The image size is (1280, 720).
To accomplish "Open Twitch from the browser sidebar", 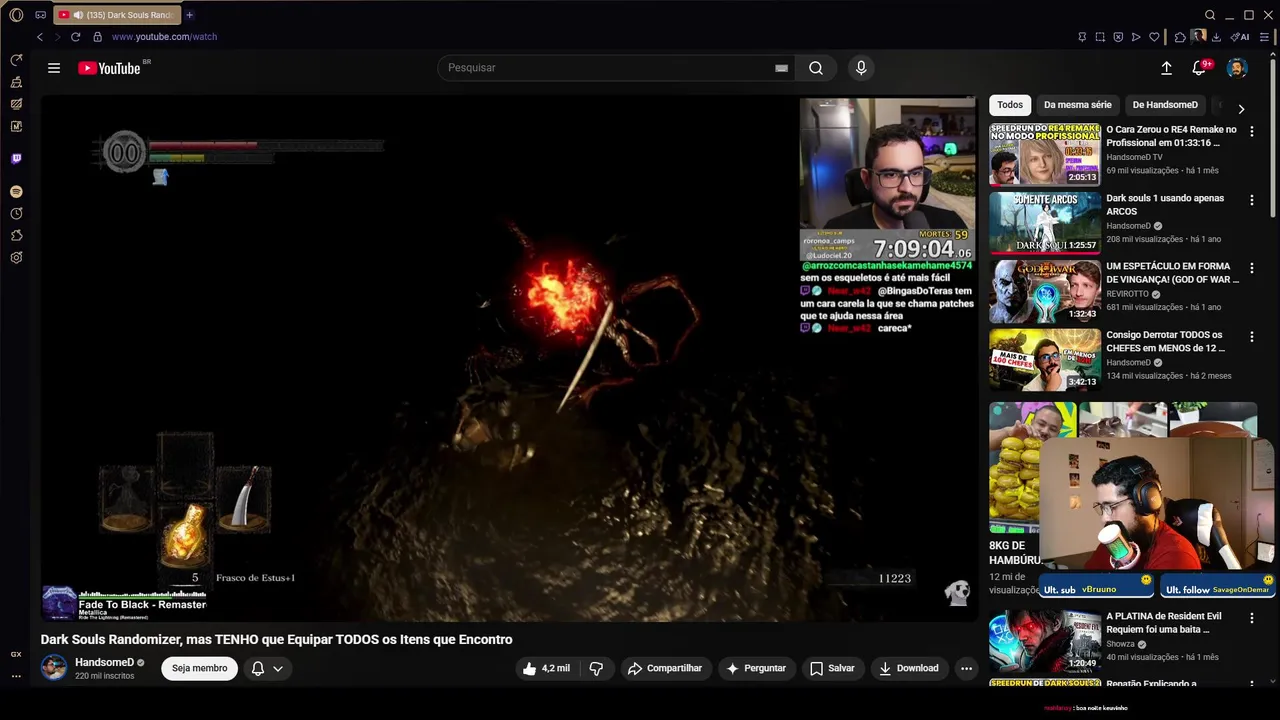I will 16,158.
